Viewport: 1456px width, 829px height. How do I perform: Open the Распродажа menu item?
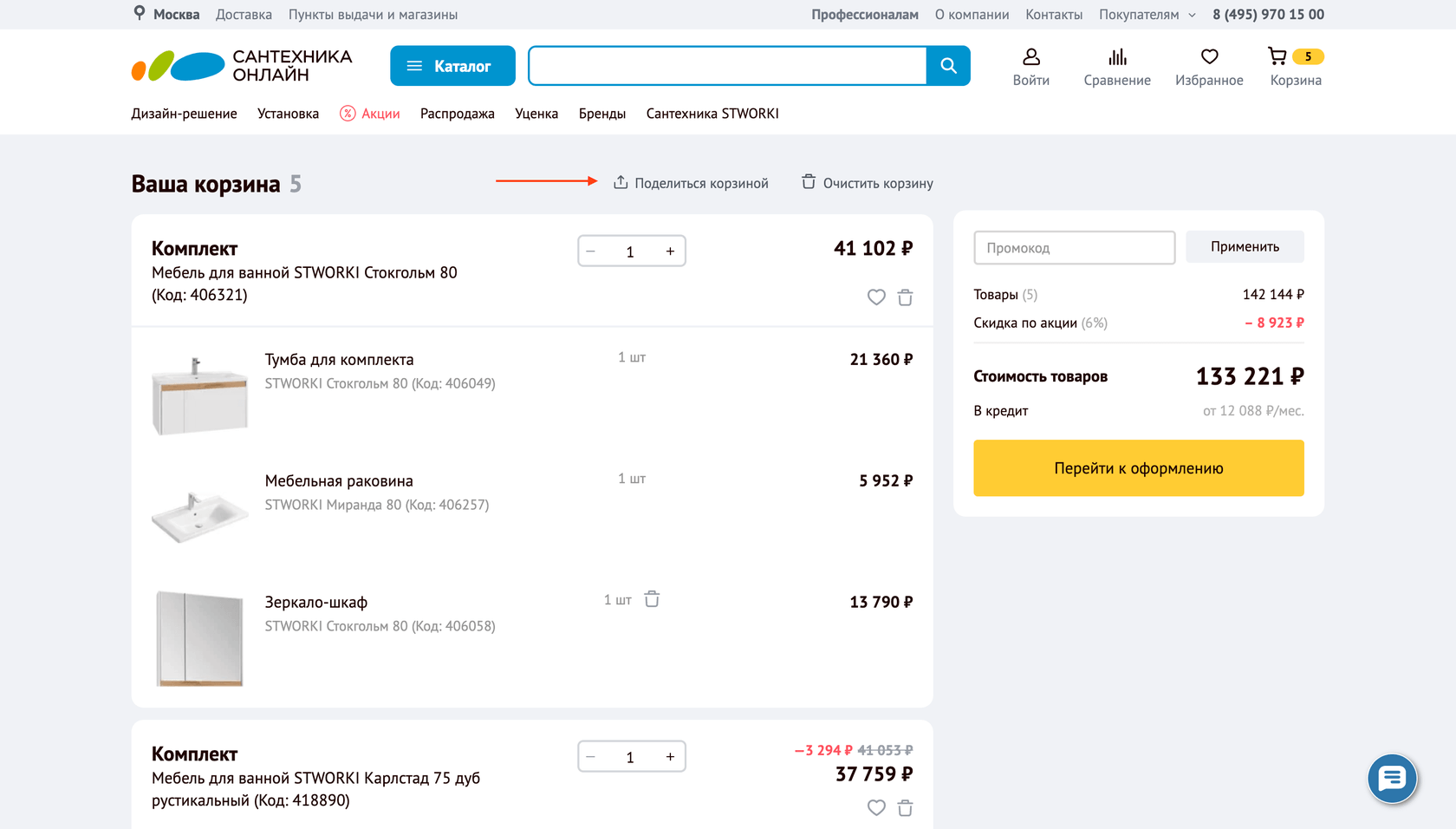[x=457, y=114]
